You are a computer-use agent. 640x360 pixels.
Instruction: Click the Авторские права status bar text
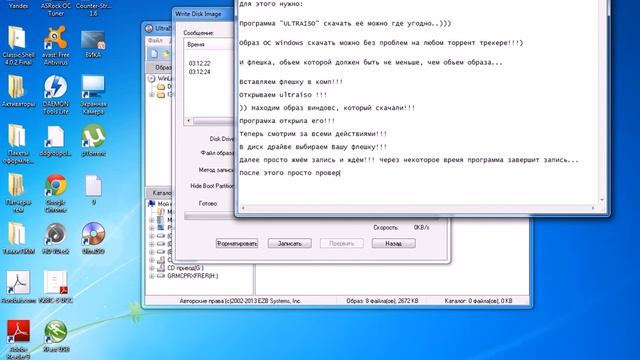tap(240, 301)
